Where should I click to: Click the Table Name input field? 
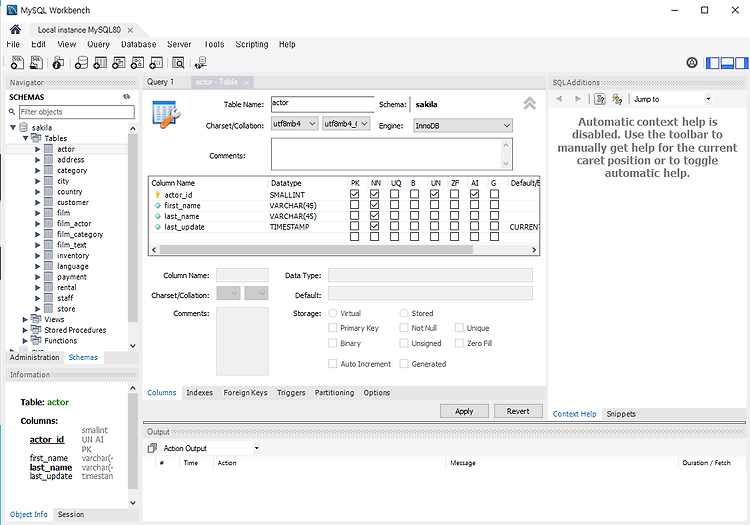pyautogui.click(x=322, y=104)
